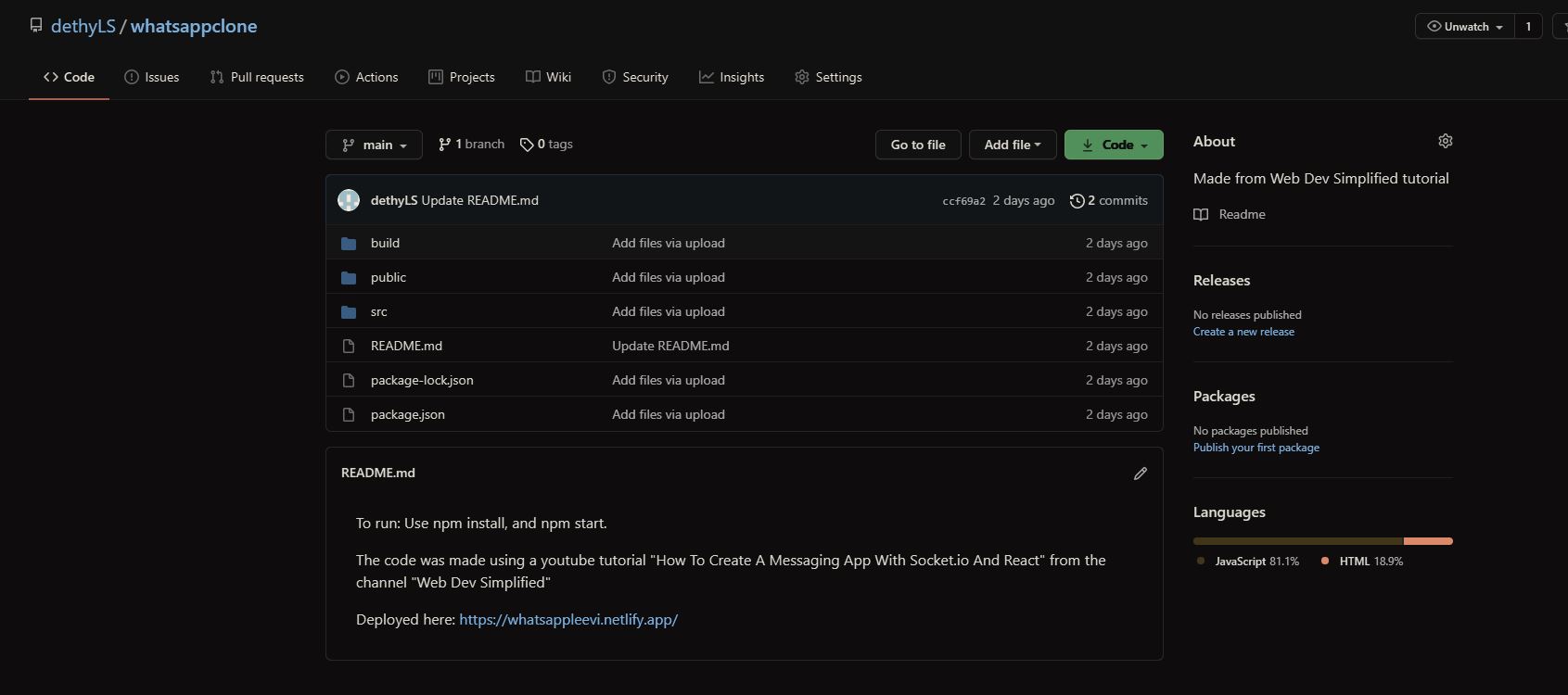Open About settings gear icon

pyautogui.click(x=1446, y=141)
